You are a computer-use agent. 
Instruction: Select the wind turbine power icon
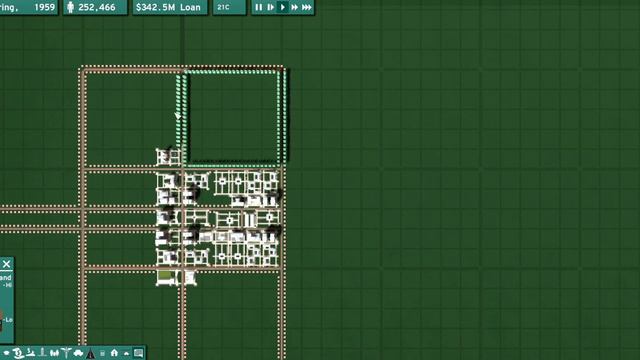point(66,353)
